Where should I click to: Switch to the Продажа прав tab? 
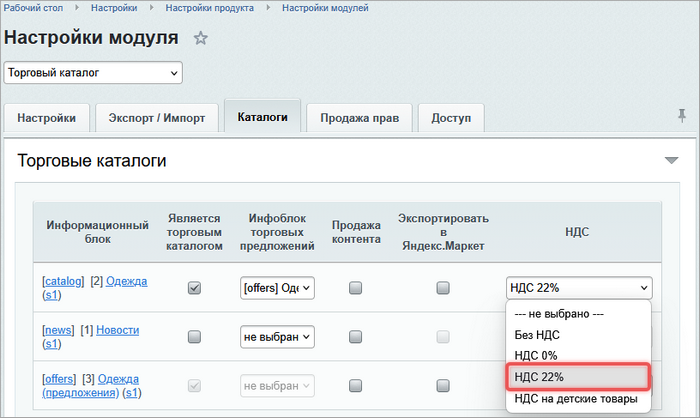coord(359,118)
